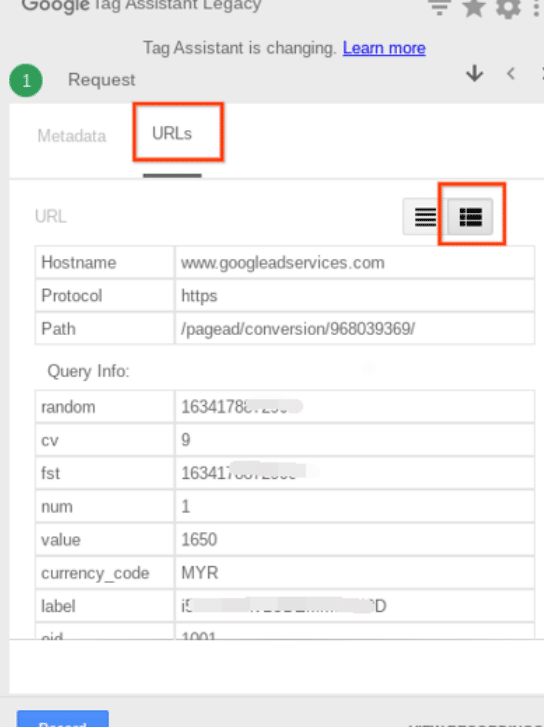Click the Hostname label cell
This screenshot has width=544, height=727.
[x=105, y=262]
